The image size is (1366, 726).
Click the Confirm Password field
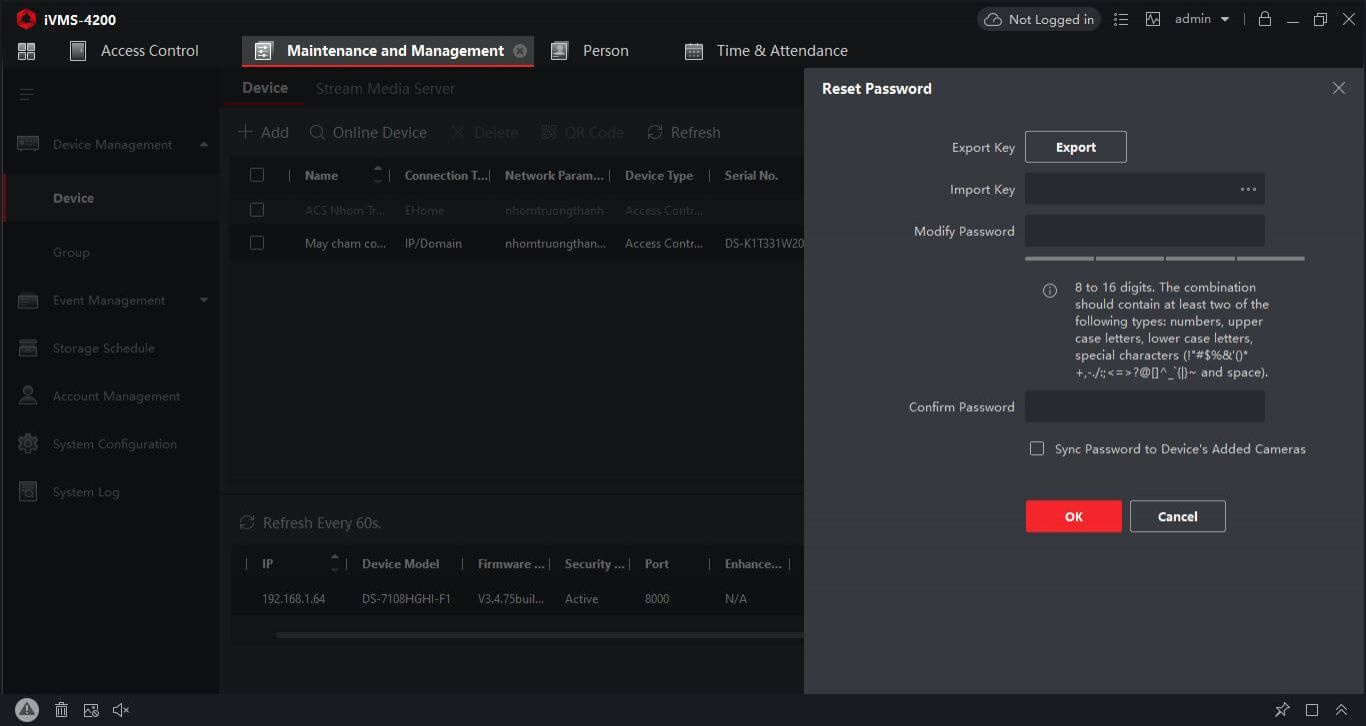click(x=1145, y=407)
